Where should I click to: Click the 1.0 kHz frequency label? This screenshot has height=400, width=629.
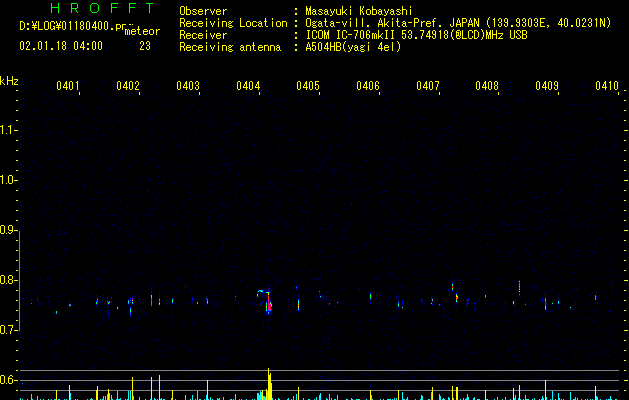pos(8,180)
